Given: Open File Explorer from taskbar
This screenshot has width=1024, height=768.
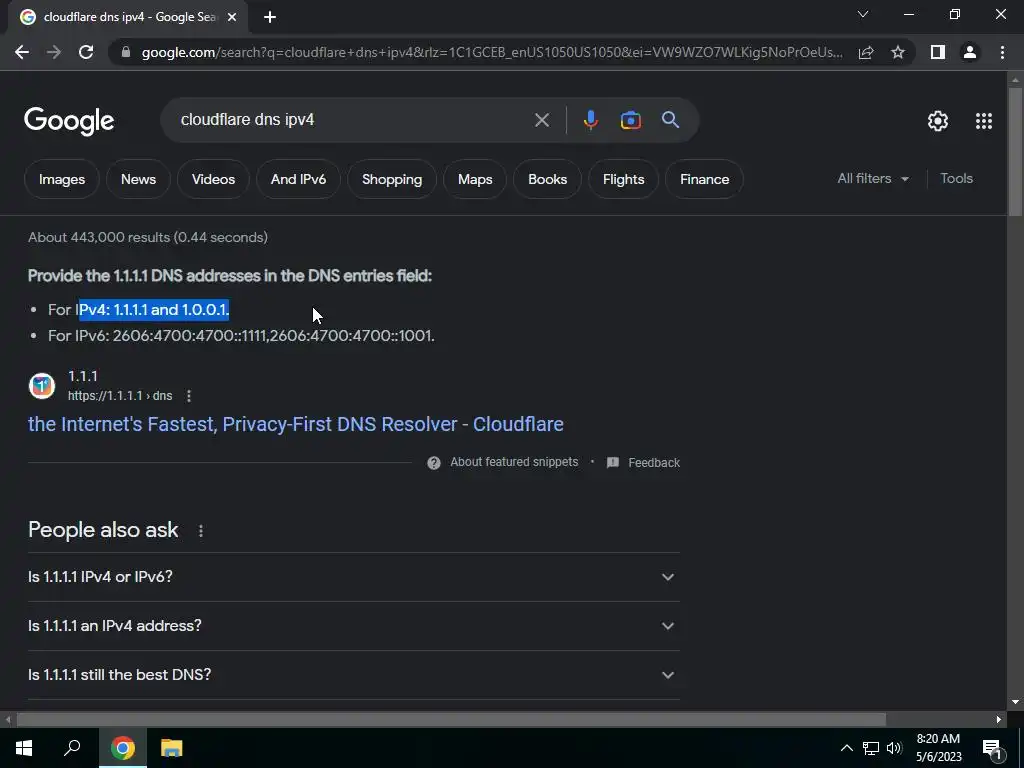Looking at the screenshot, I should click(x=172, y=748).
